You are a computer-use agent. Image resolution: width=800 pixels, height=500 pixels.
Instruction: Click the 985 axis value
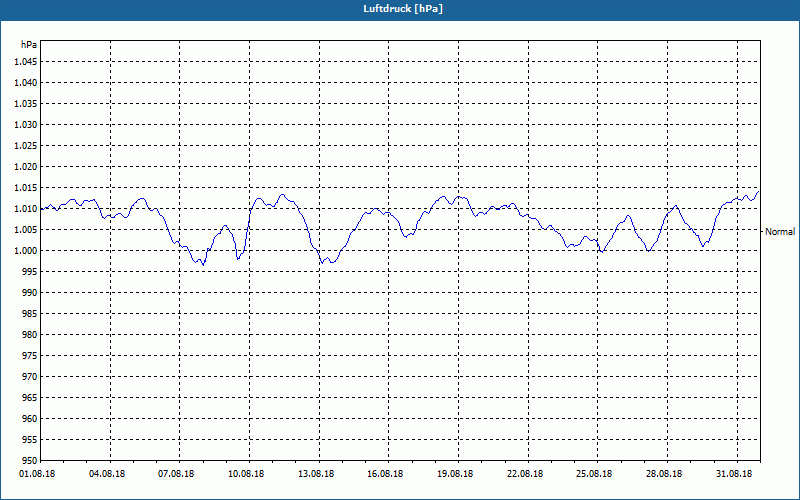[x=30, y=314]
